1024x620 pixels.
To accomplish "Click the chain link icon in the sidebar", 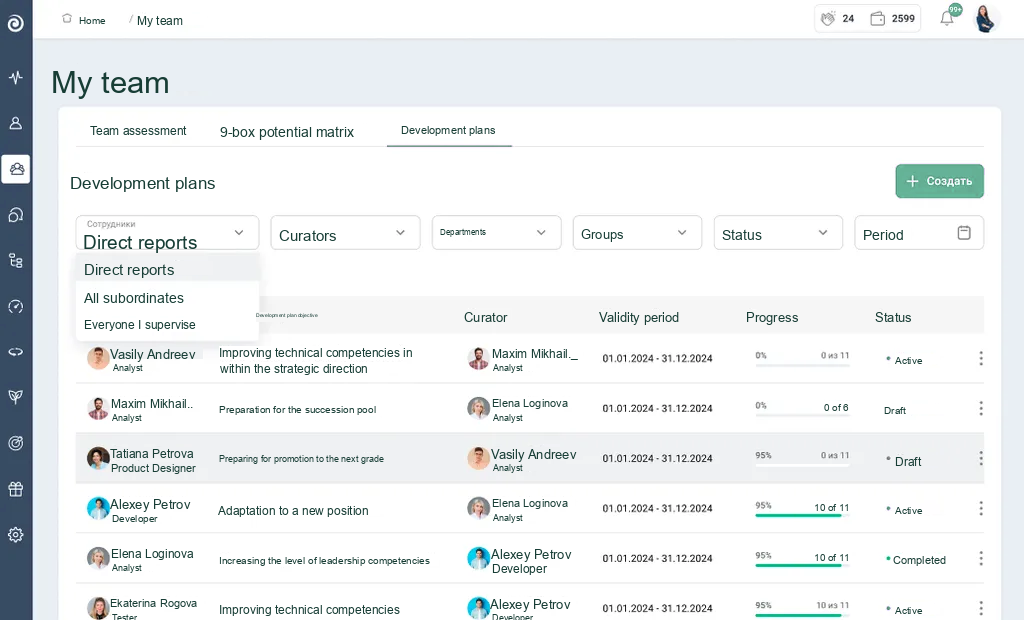I will click(16, 351).
